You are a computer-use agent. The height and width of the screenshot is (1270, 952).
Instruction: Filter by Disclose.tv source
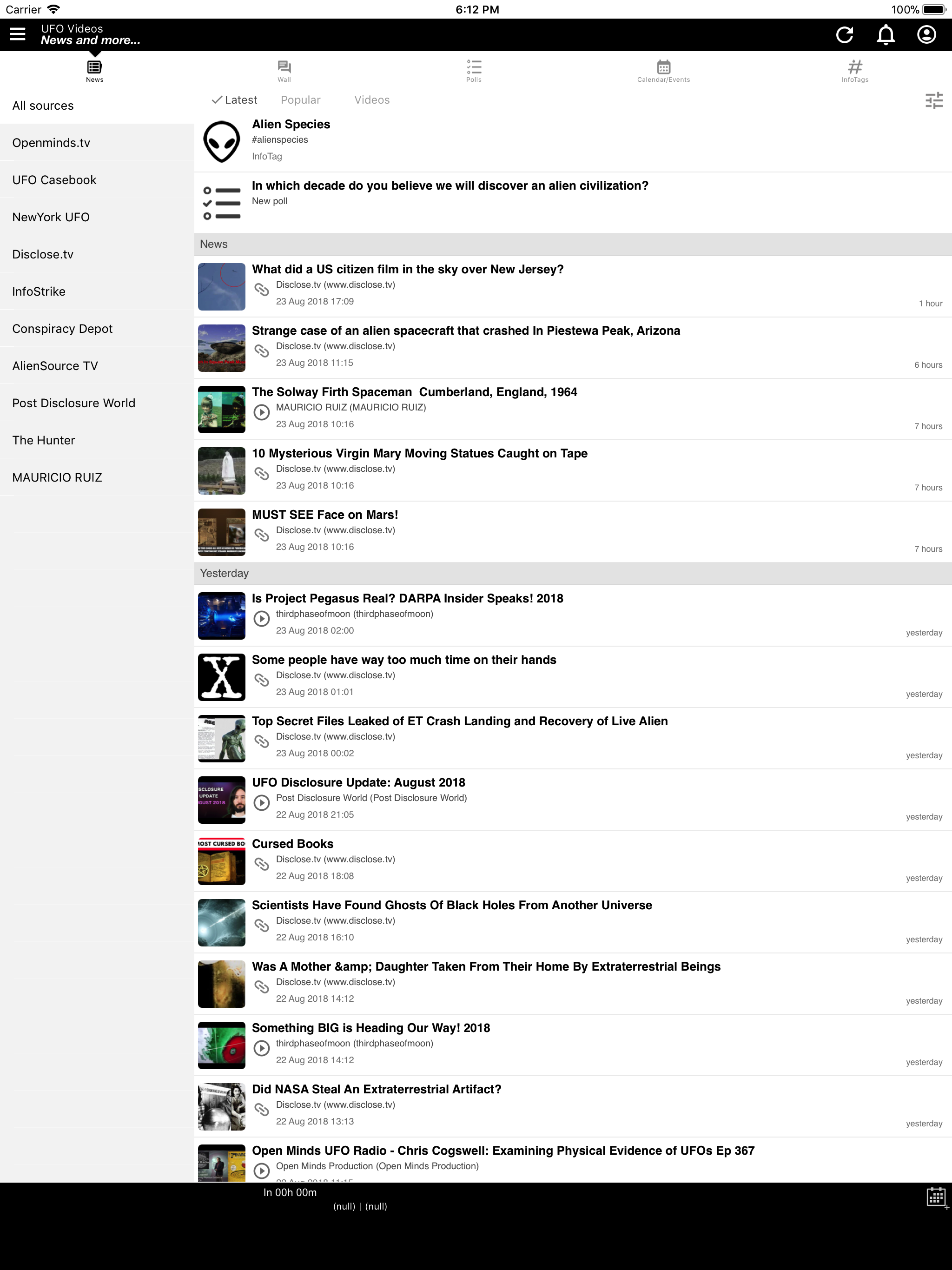pos(97,254)
